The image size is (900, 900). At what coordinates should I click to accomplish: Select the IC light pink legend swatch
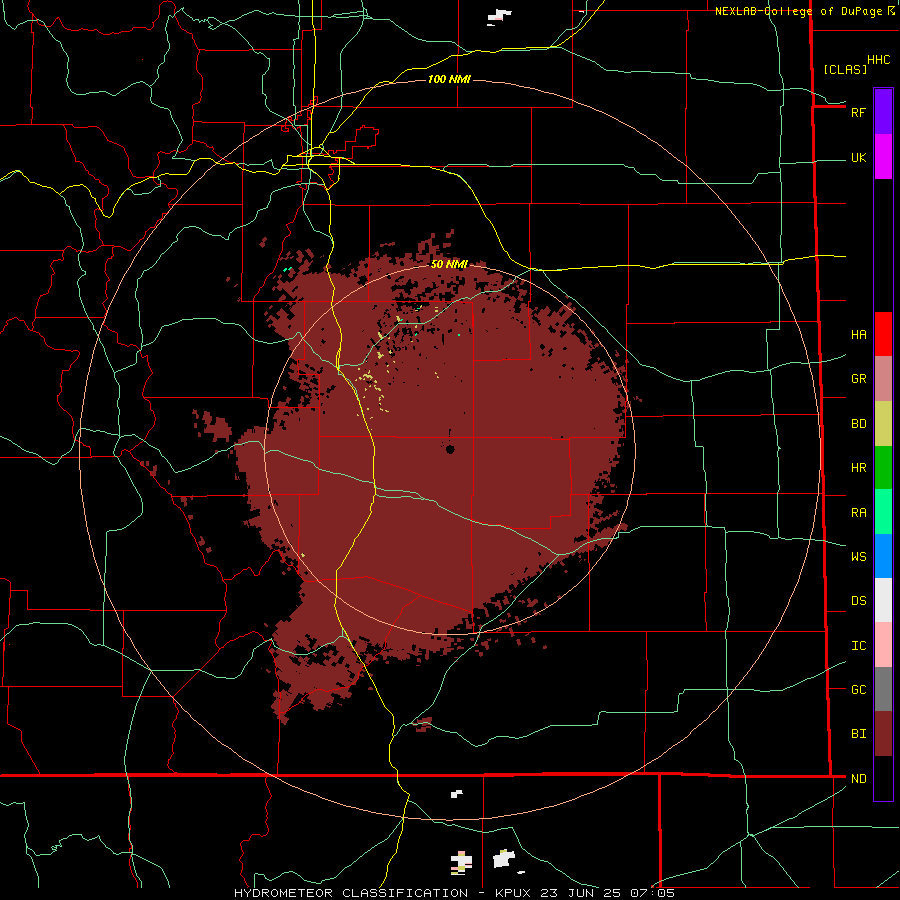coord(883,645)
